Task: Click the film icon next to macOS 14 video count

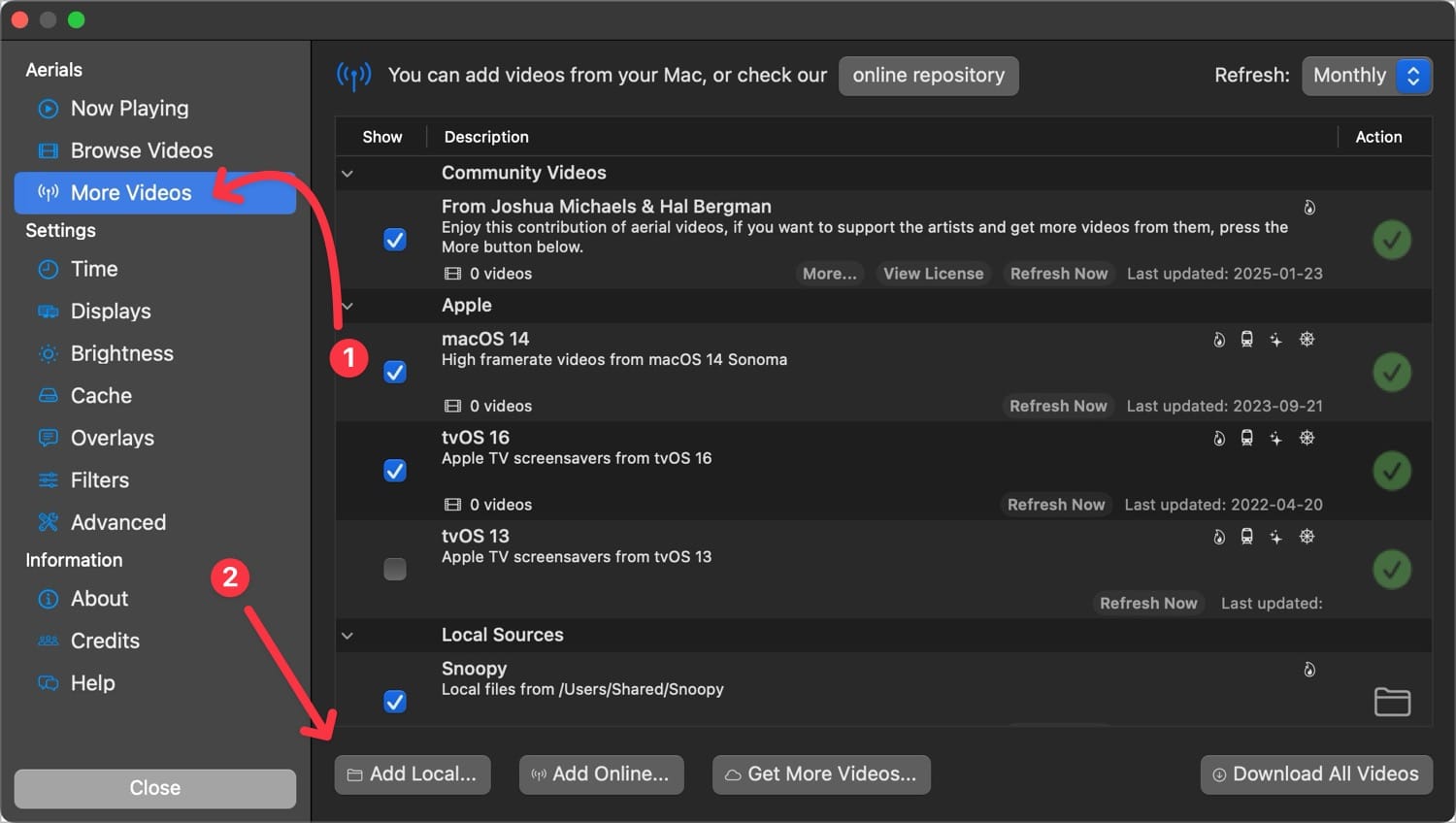Action: [452, 406]
